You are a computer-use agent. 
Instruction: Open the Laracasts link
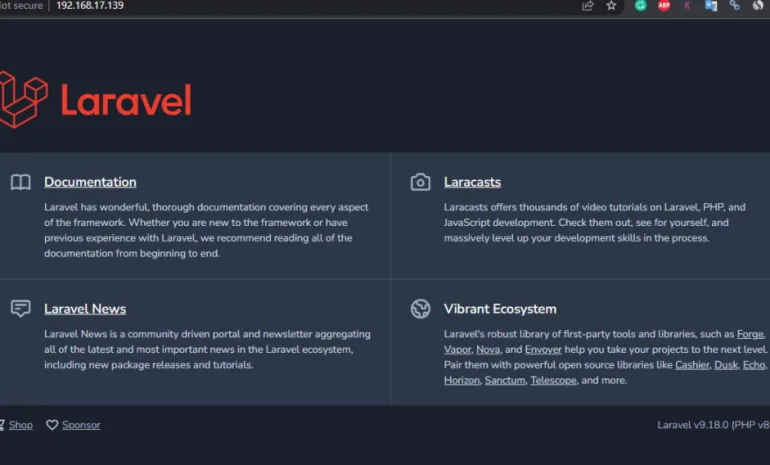coord(472,182)
